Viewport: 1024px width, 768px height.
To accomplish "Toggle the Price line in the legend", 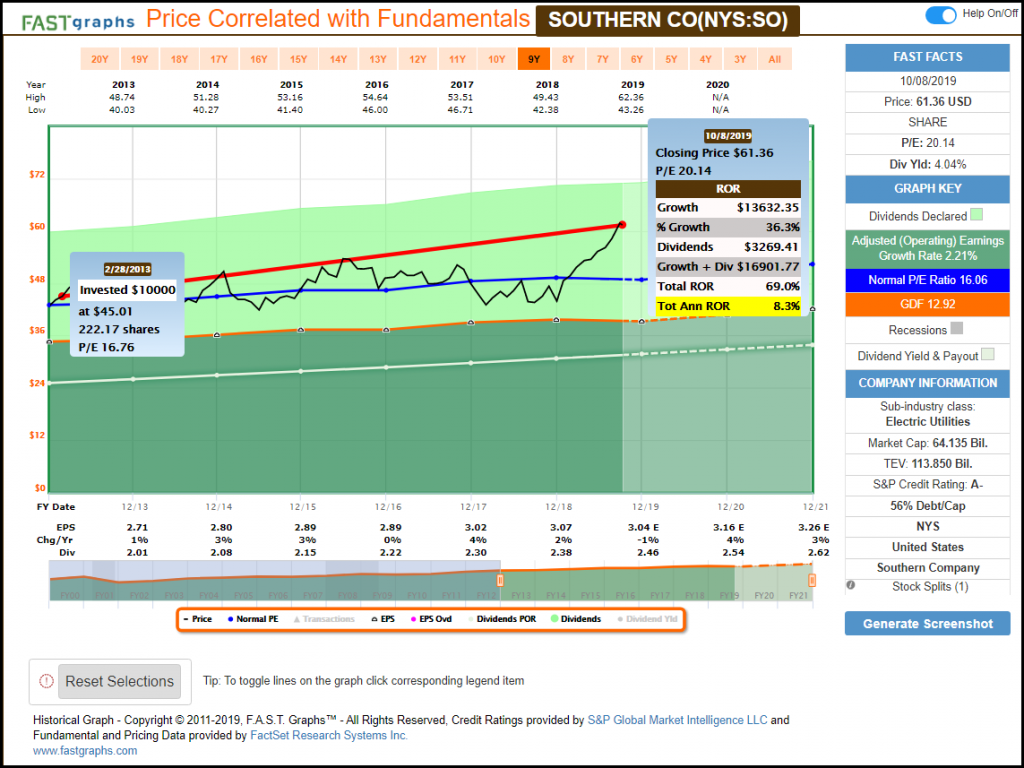I will coord(197,619).
